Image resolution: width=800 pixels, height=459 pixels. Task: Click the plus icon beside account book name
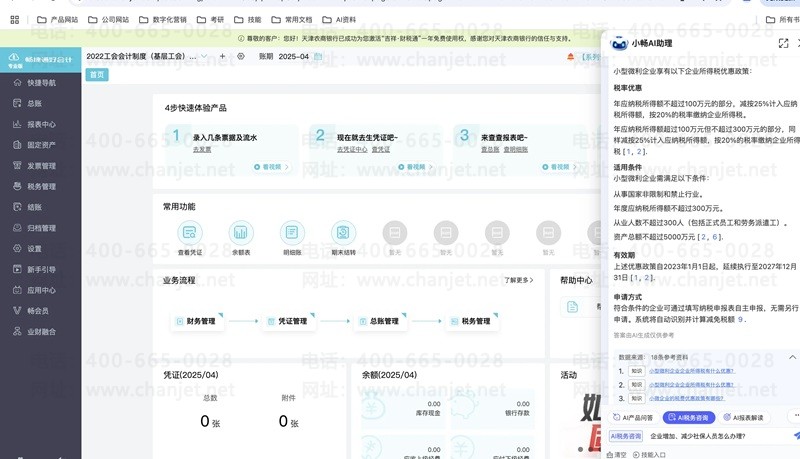(x=222, y=56)
